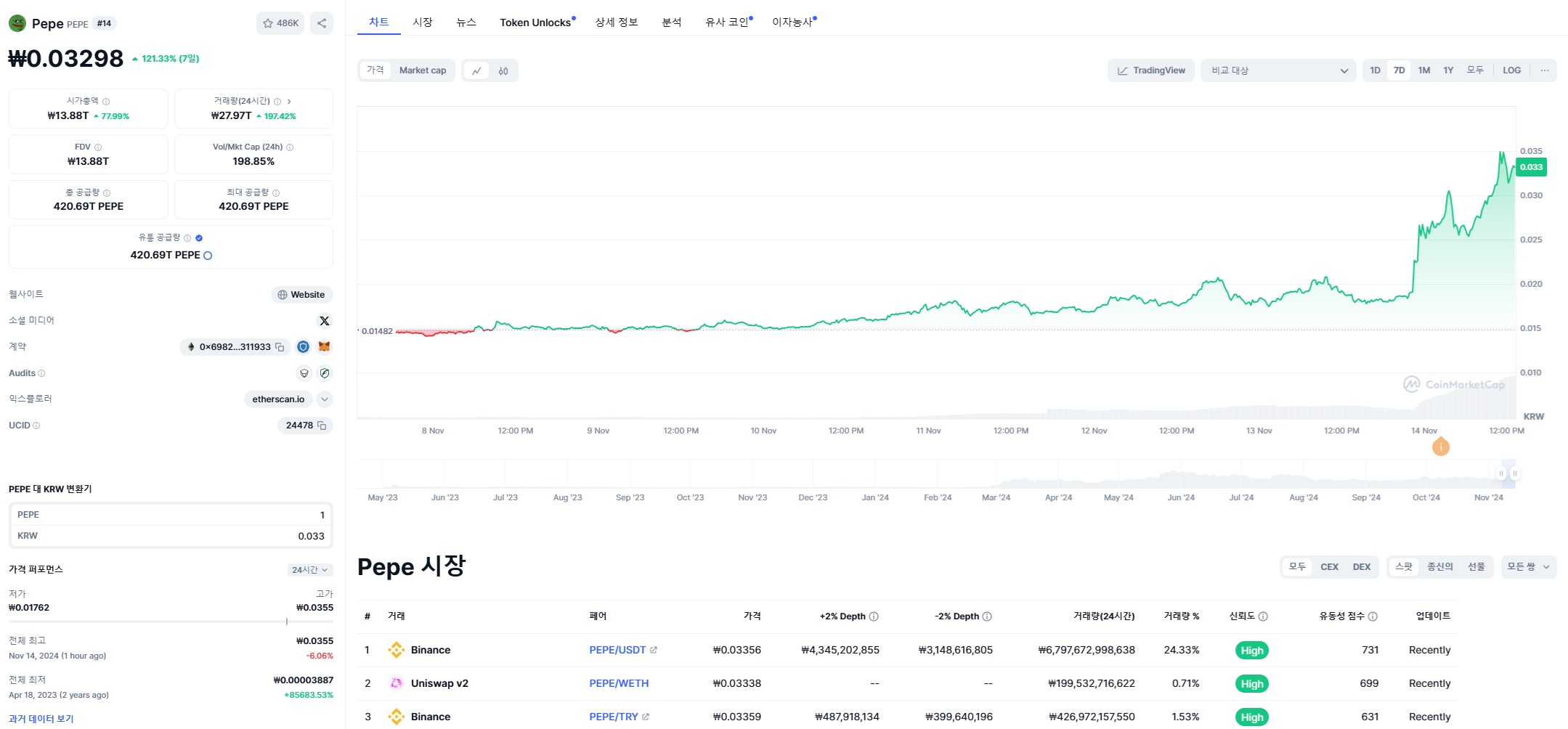Copy the UCID 24478 value
This screenshot has height=729, width=1568.
(322, 425)
